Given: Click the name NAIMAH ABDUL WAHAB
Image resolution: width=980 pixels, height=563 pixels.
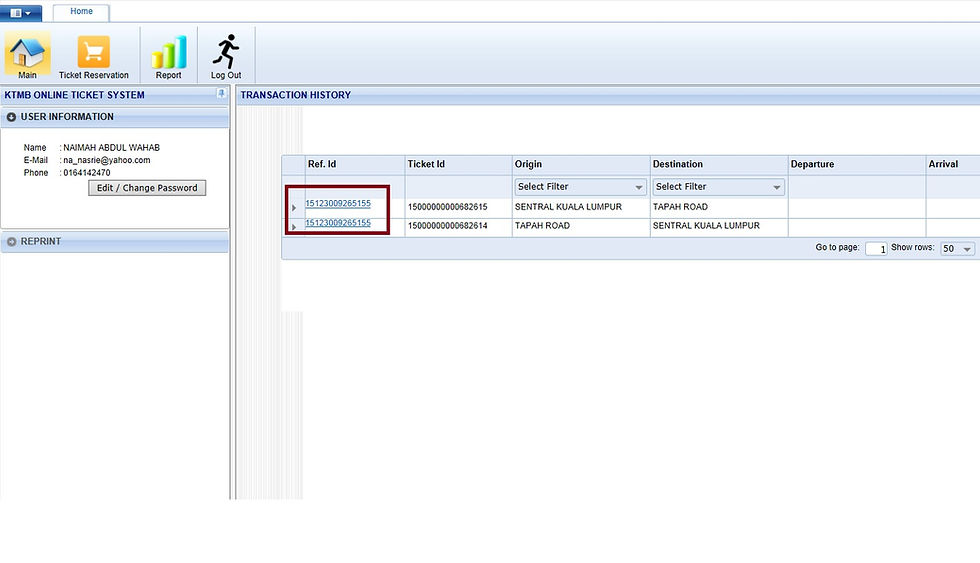Looking at the screenshot, I should 111,147.
